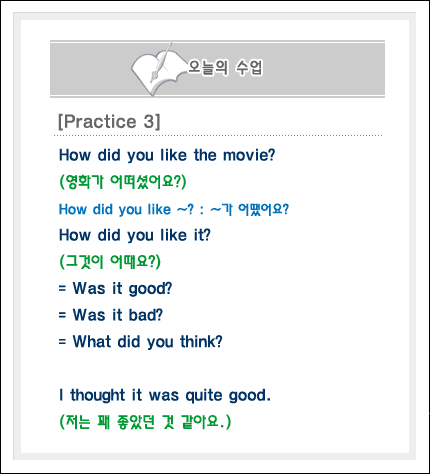430x474 pixels.
Task: Select the sentence How did you like it?
Action: click(135, 235)
